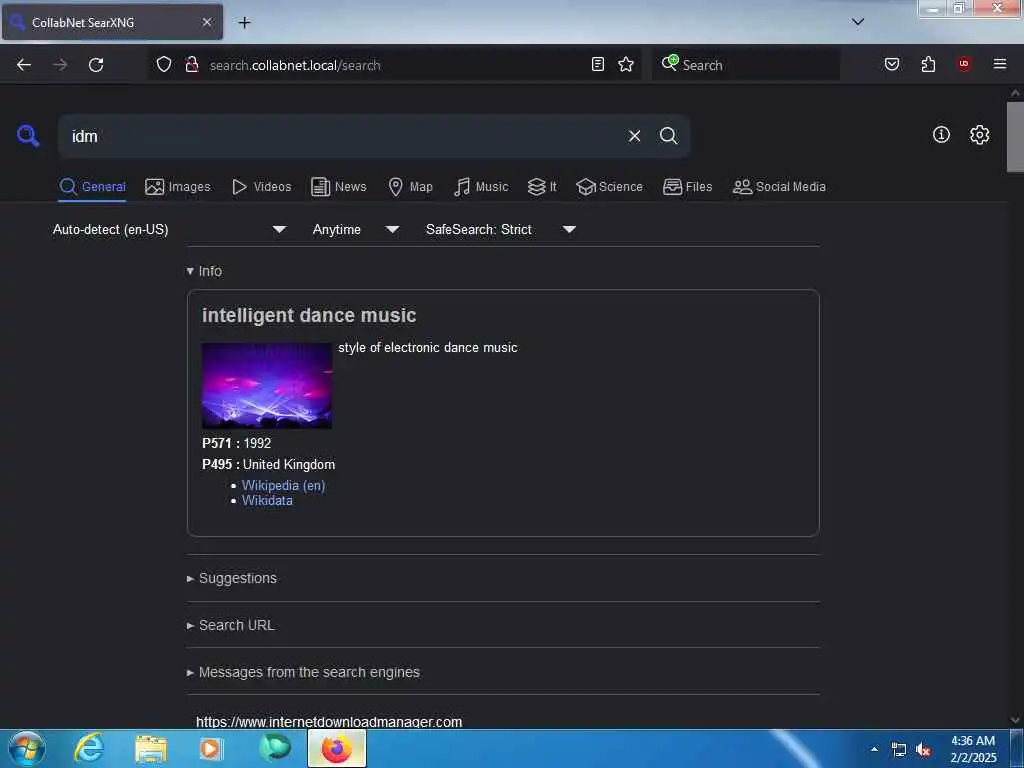1024x768 pixels.
Task: Switch to the Science tab
Action: point(609,187)
